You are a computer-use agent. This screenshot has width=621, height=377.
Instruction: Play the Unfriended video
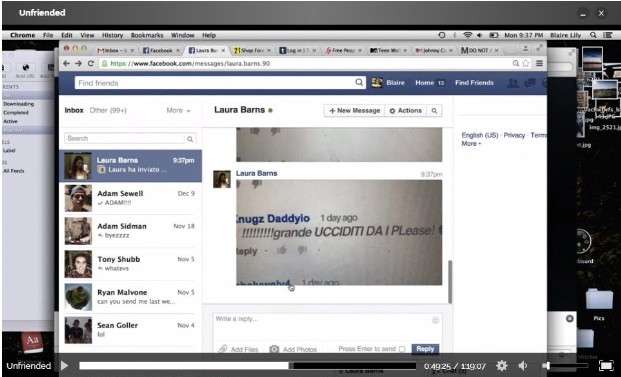(64, 366)
